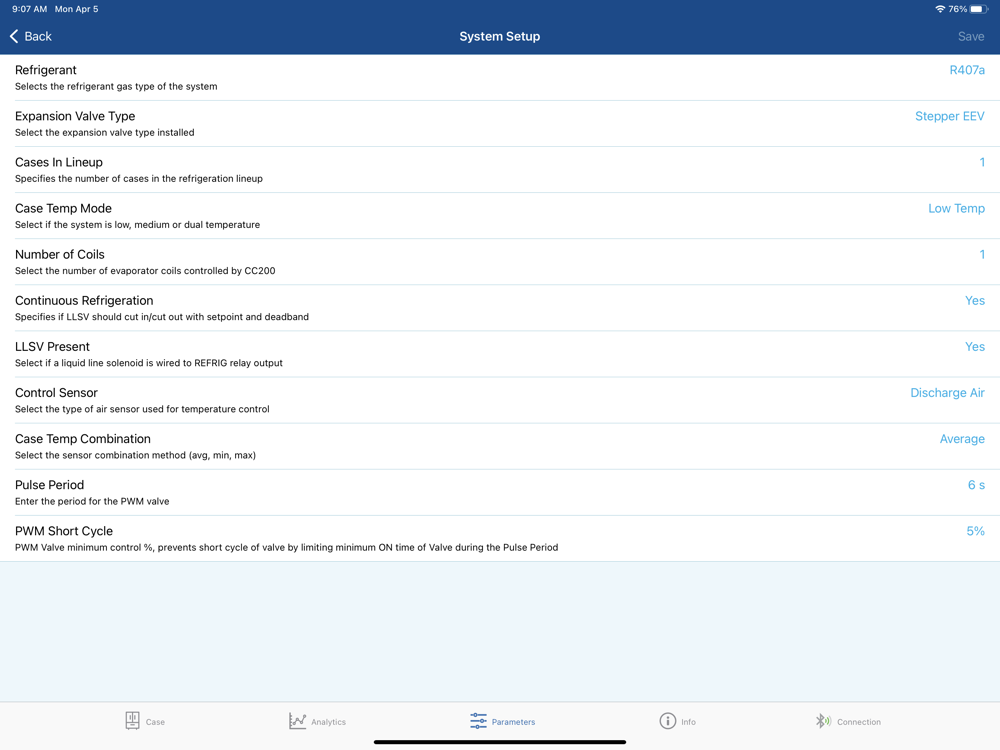The image size is (1000, 750).
Task: Edit the Cases In Lineup value
Action: pyautogui.click(x=982, y=162)
